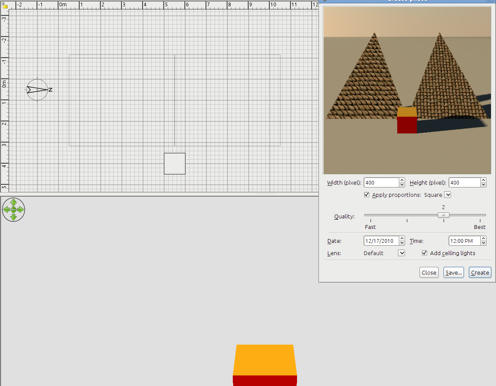The image size is (496, 386).
Task: Open the Square proportions dropdown
Action: tap(448, 194)
